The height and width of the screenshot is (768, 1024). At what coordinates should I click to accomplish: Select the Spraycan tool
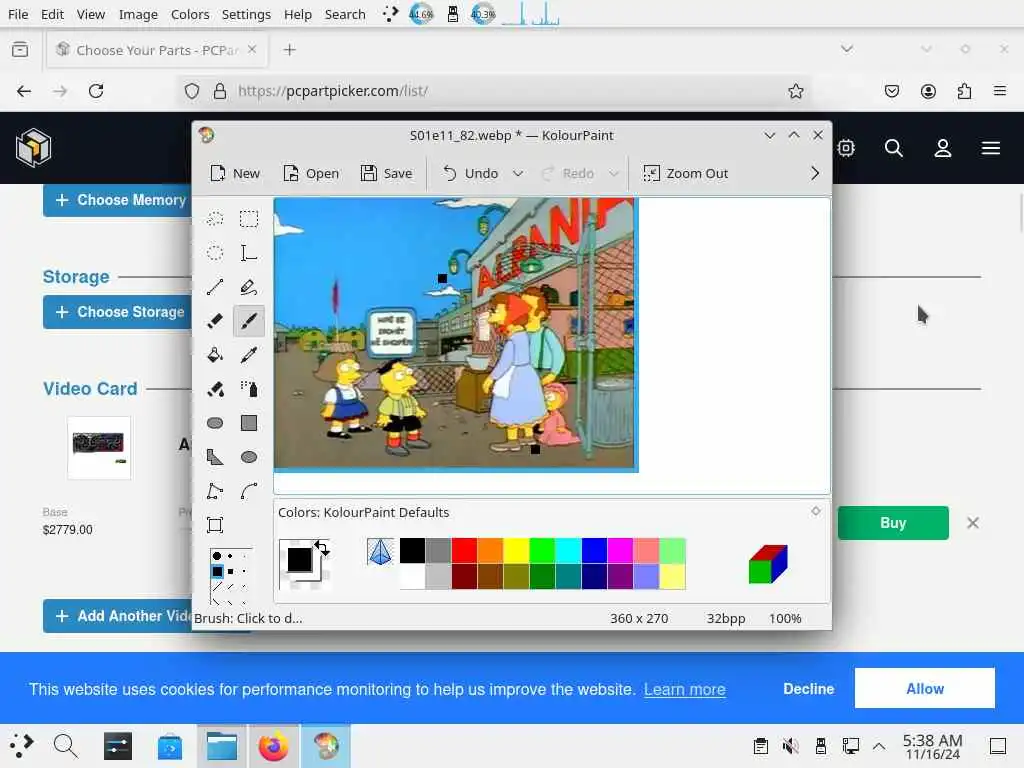tap(249, 389)
